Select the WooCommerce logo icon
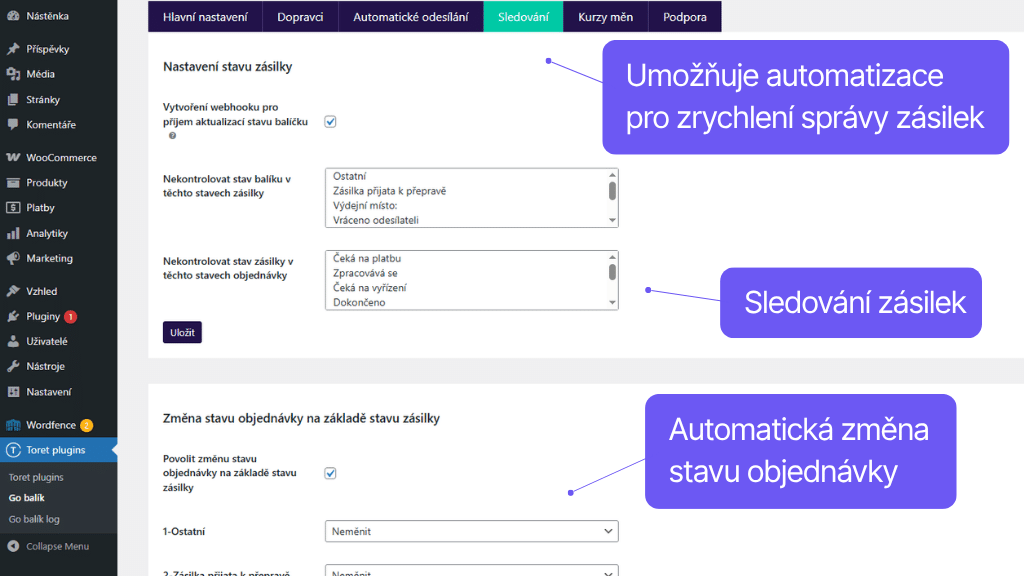Image resolution: width=1024 pixels, height=576 pixels. 13,157
